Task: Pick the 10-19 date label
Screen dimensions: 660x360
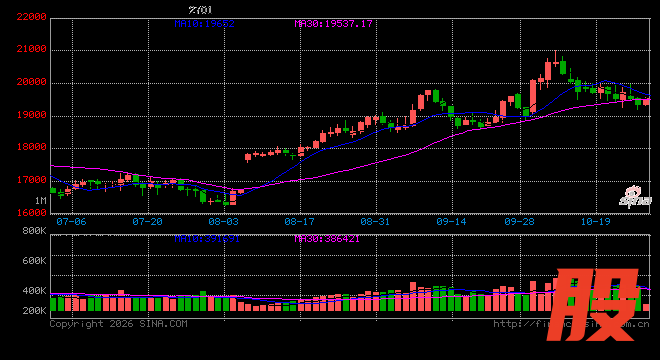Action: tap(596, 221)
